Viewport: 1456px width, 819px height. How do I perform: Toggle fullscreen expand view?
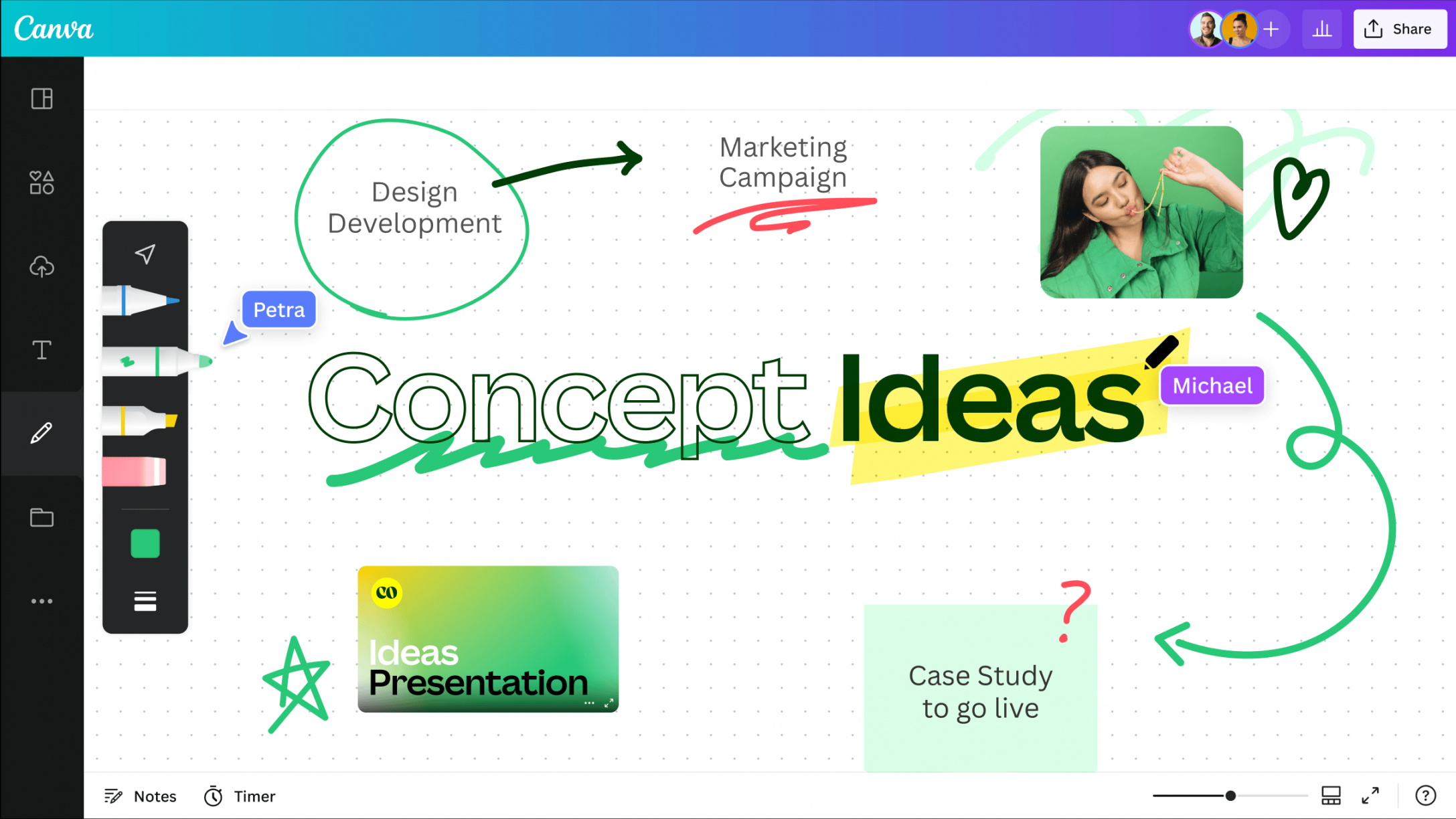point(1372,796)
